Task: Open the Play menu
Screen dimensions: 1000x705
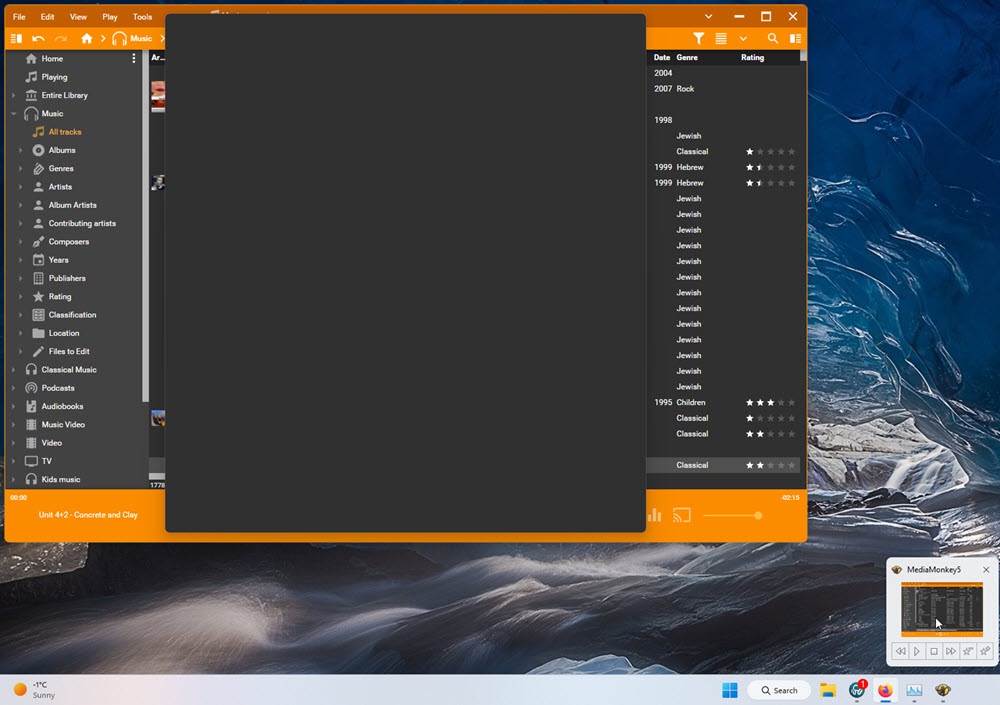Action: (110, 17)
